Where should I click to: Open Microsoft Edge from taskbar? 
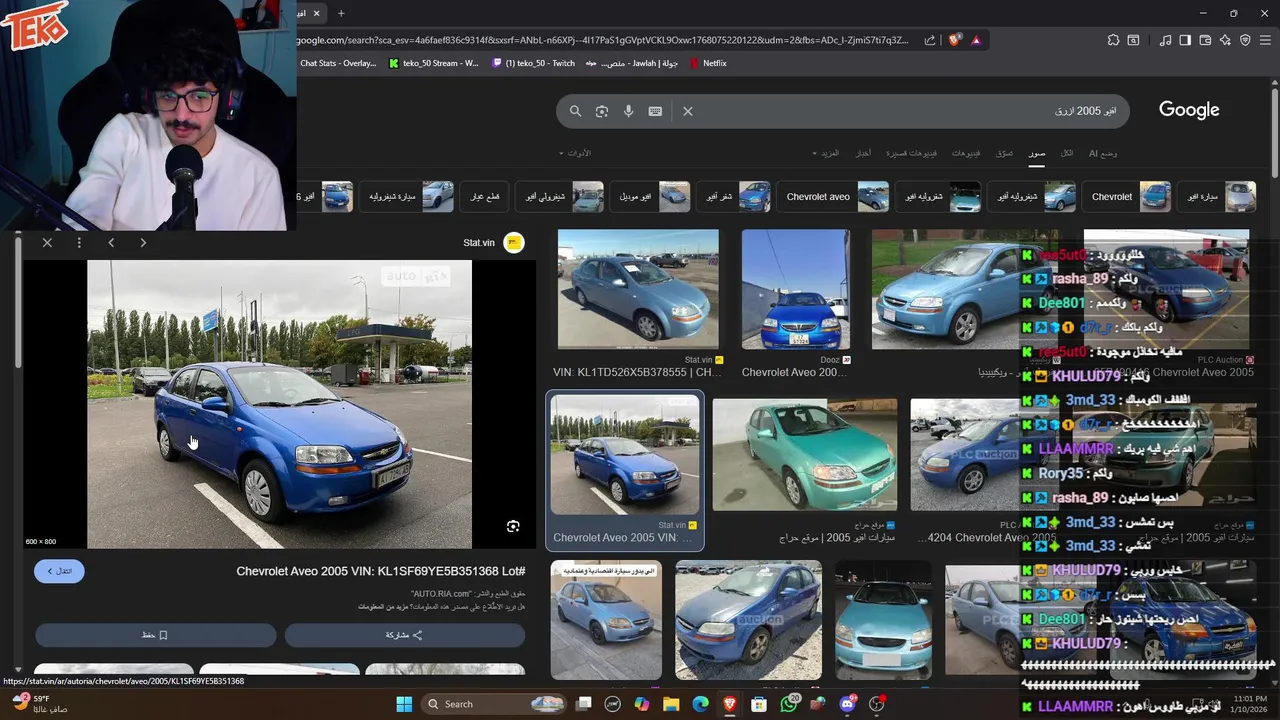click(x=700, y=704)
